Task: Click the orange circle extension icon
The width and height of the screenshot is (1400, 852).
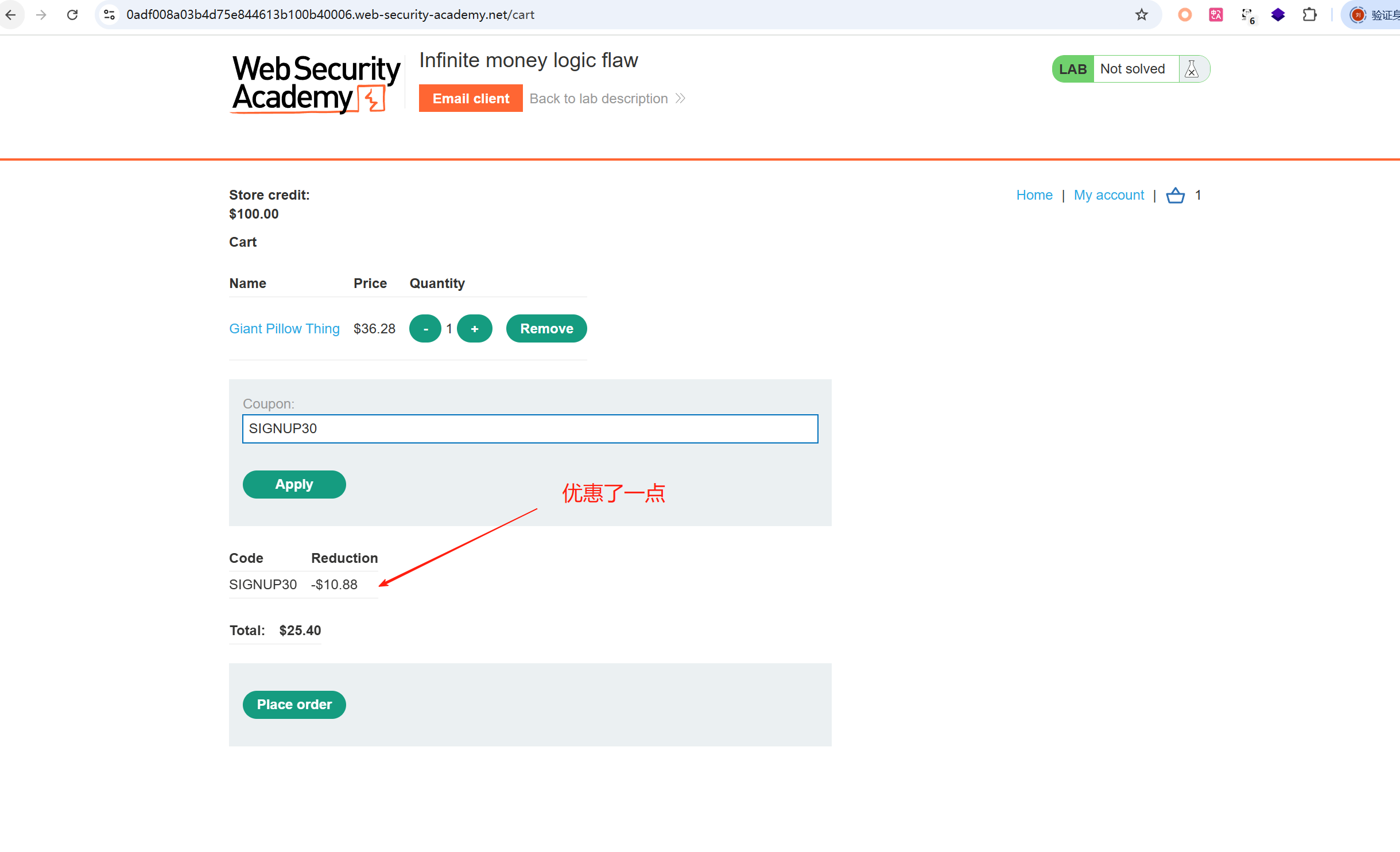Action: point(1184,15)
